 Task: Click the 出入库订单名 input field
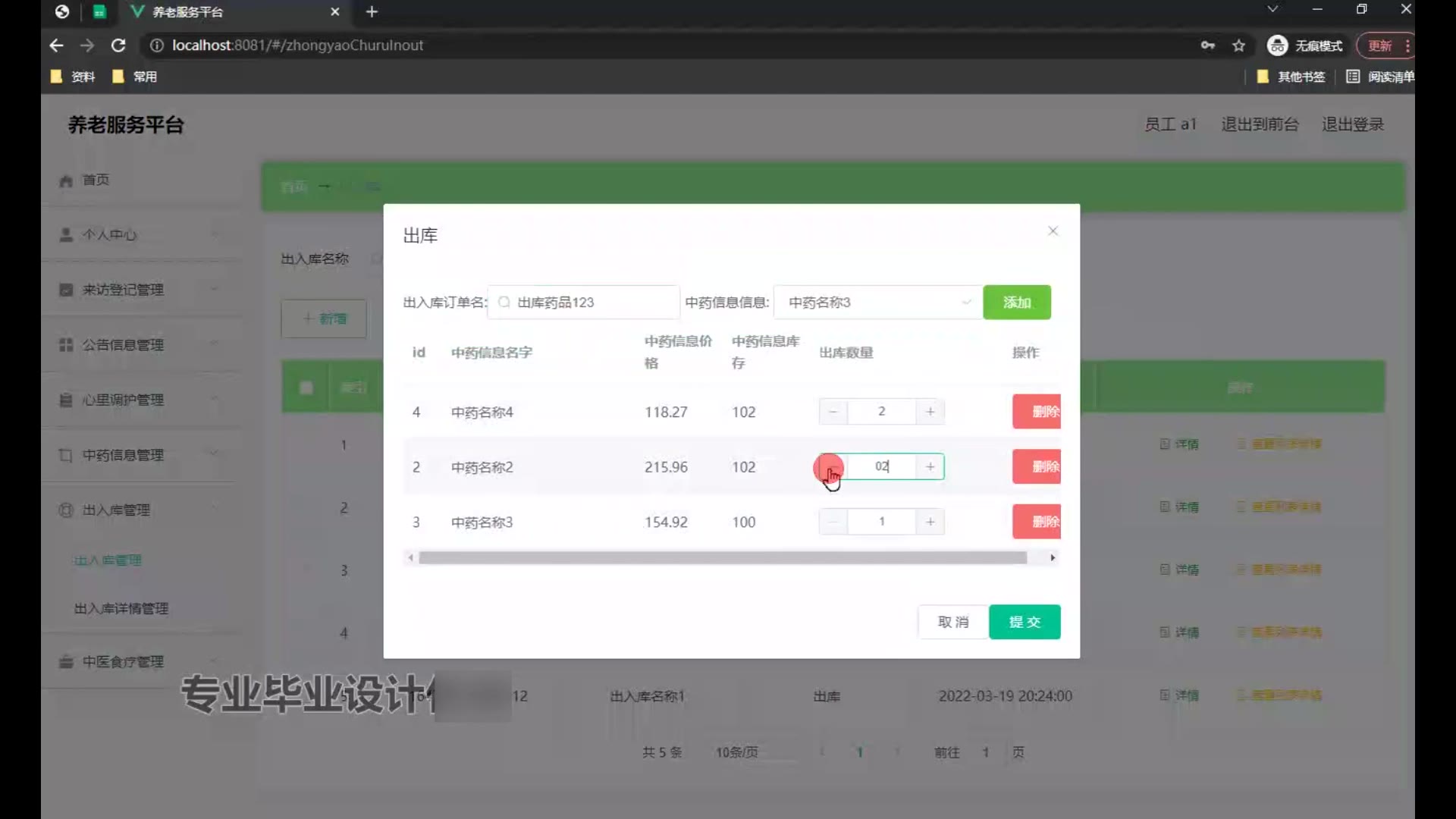(584, 303)
